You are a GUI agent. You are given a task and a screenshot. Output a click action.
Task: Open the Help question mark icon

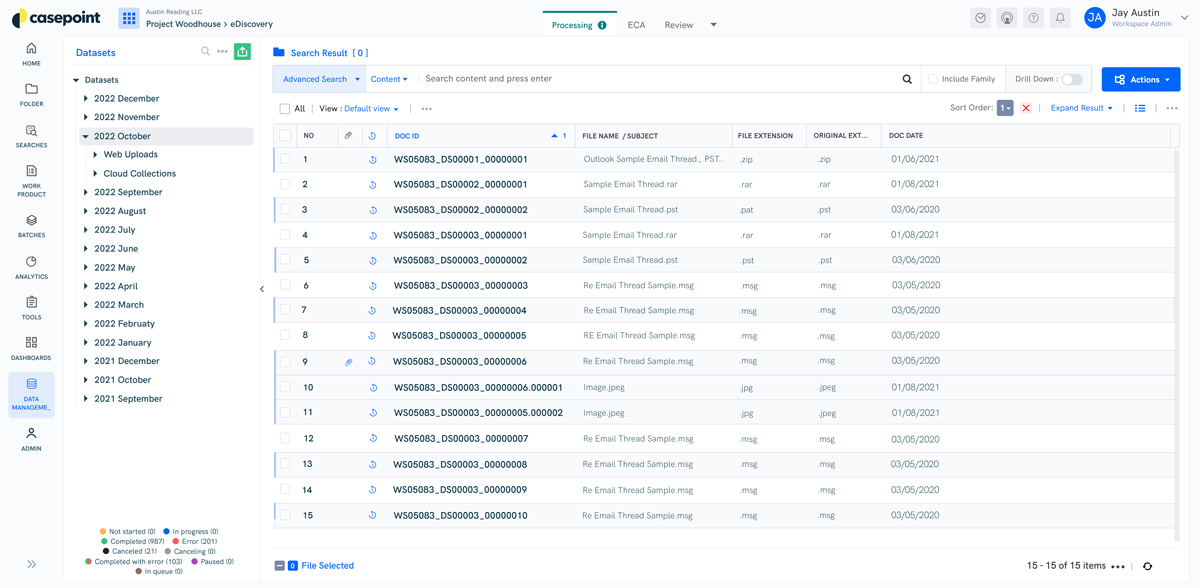[x=1033, y=17]
